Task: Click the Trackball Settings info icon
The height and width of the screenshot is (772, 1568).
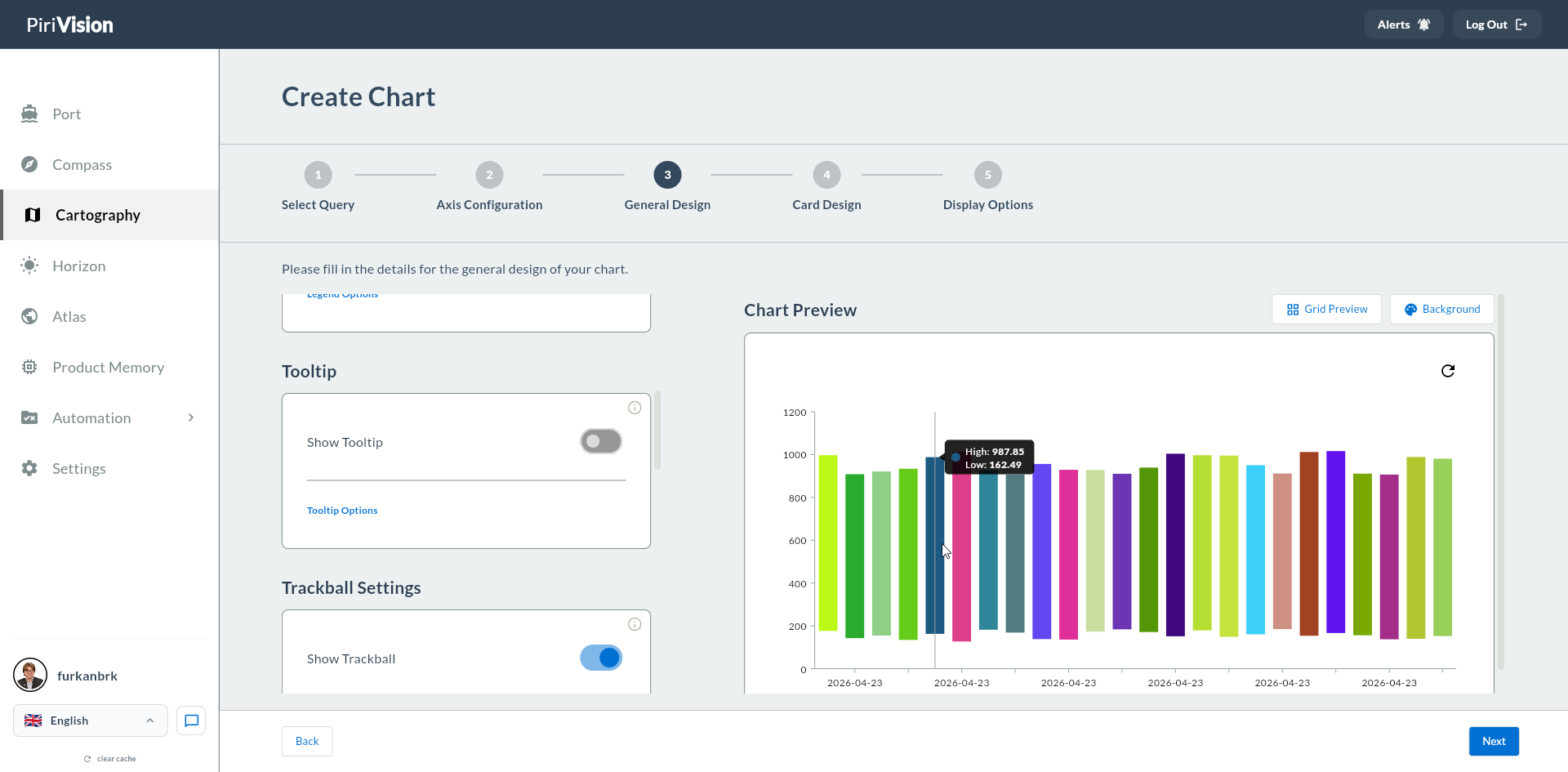Action: [x=635, y=624]
